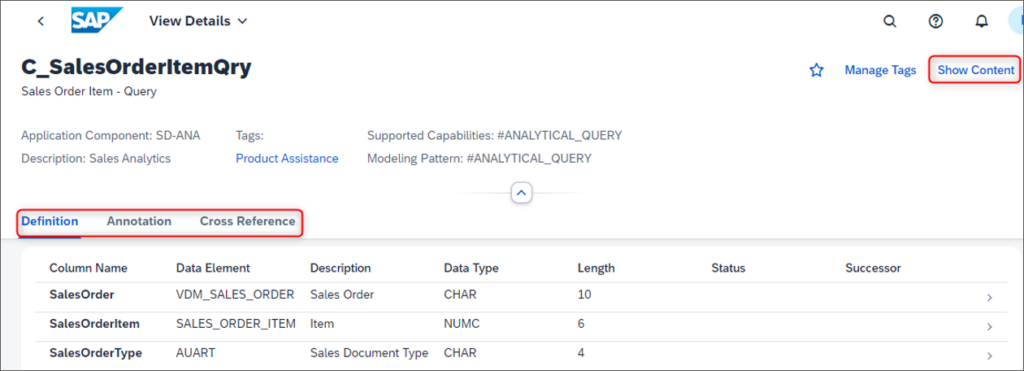The height and width of the screenshot is (371, 1024).
Task: Click the Sales Document Type description
Action: click(369, 353)
